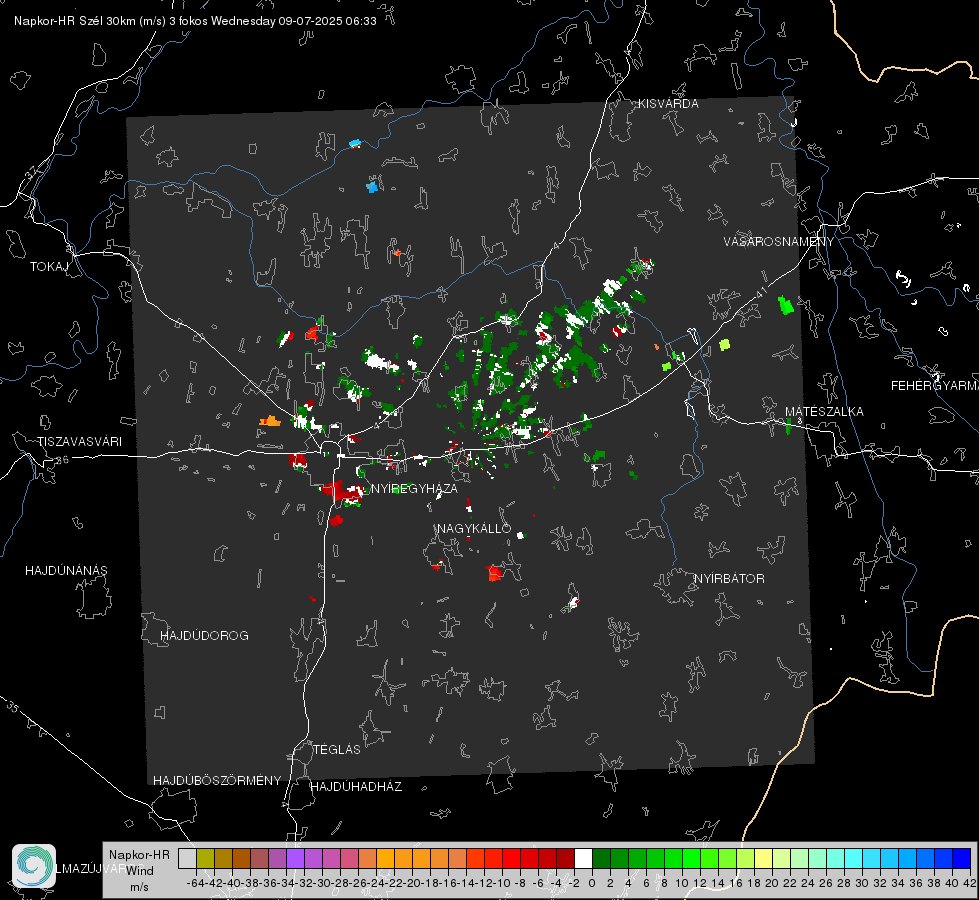The height and width of the screenshot is (900, 979).
Task: Click the KISVÁRDA city label
Action: (668, 104)
